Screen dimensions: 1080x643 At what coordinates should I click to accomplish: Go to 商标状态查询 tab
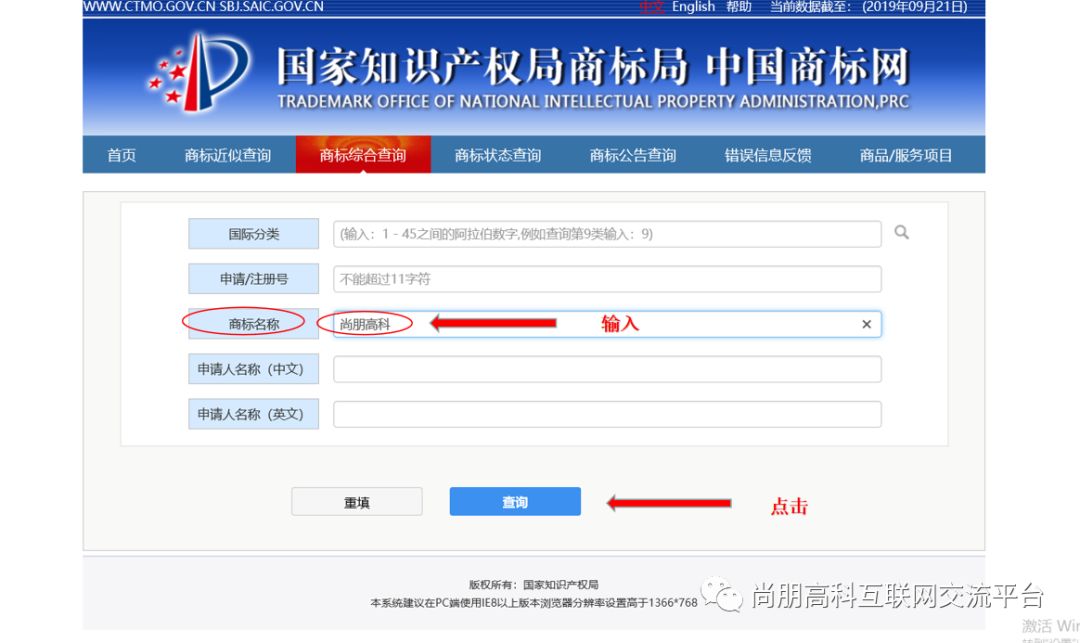(498, 155)
